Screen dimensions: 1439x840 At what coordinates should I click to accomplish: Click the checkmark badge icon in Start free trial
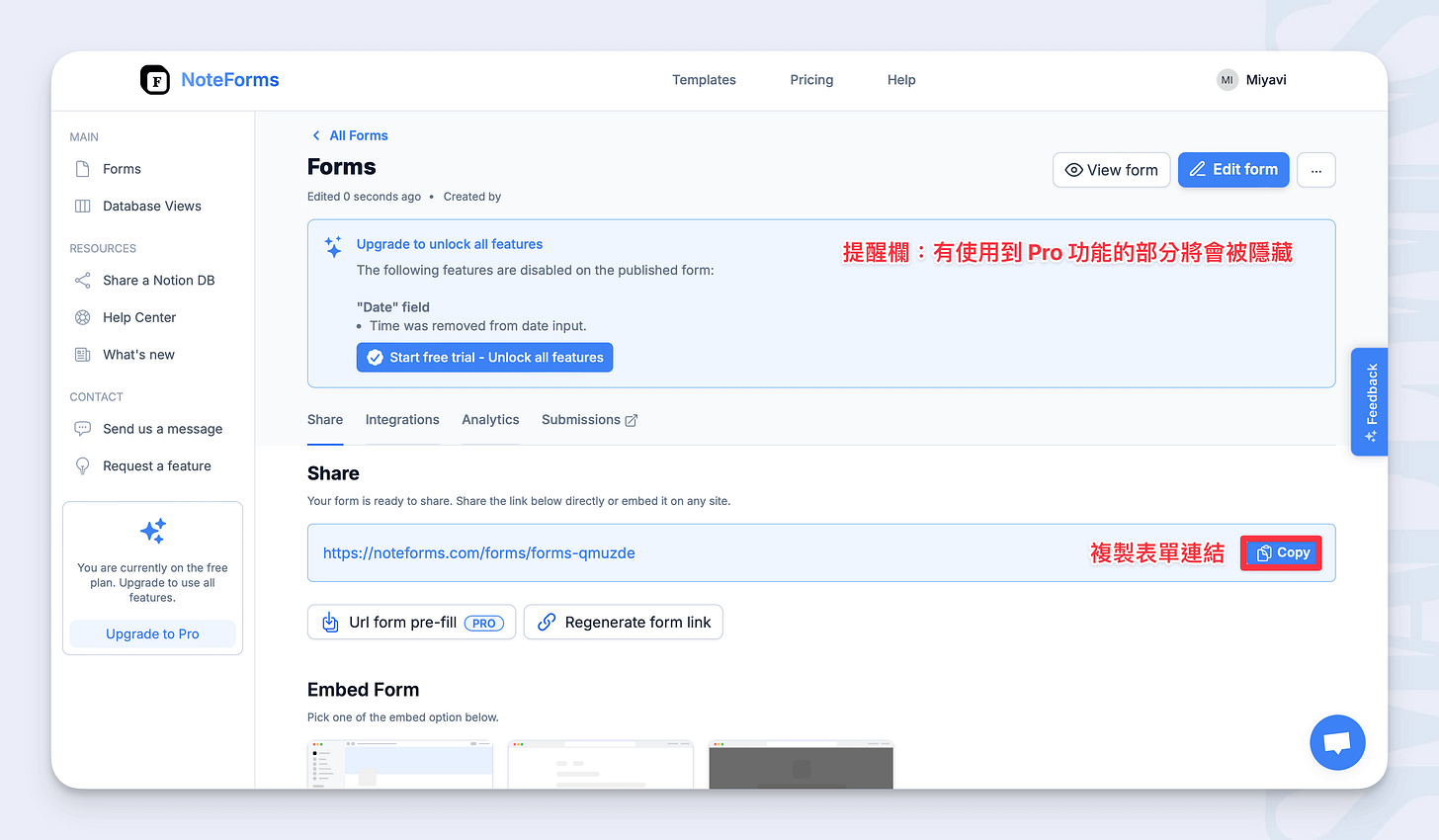376,358
